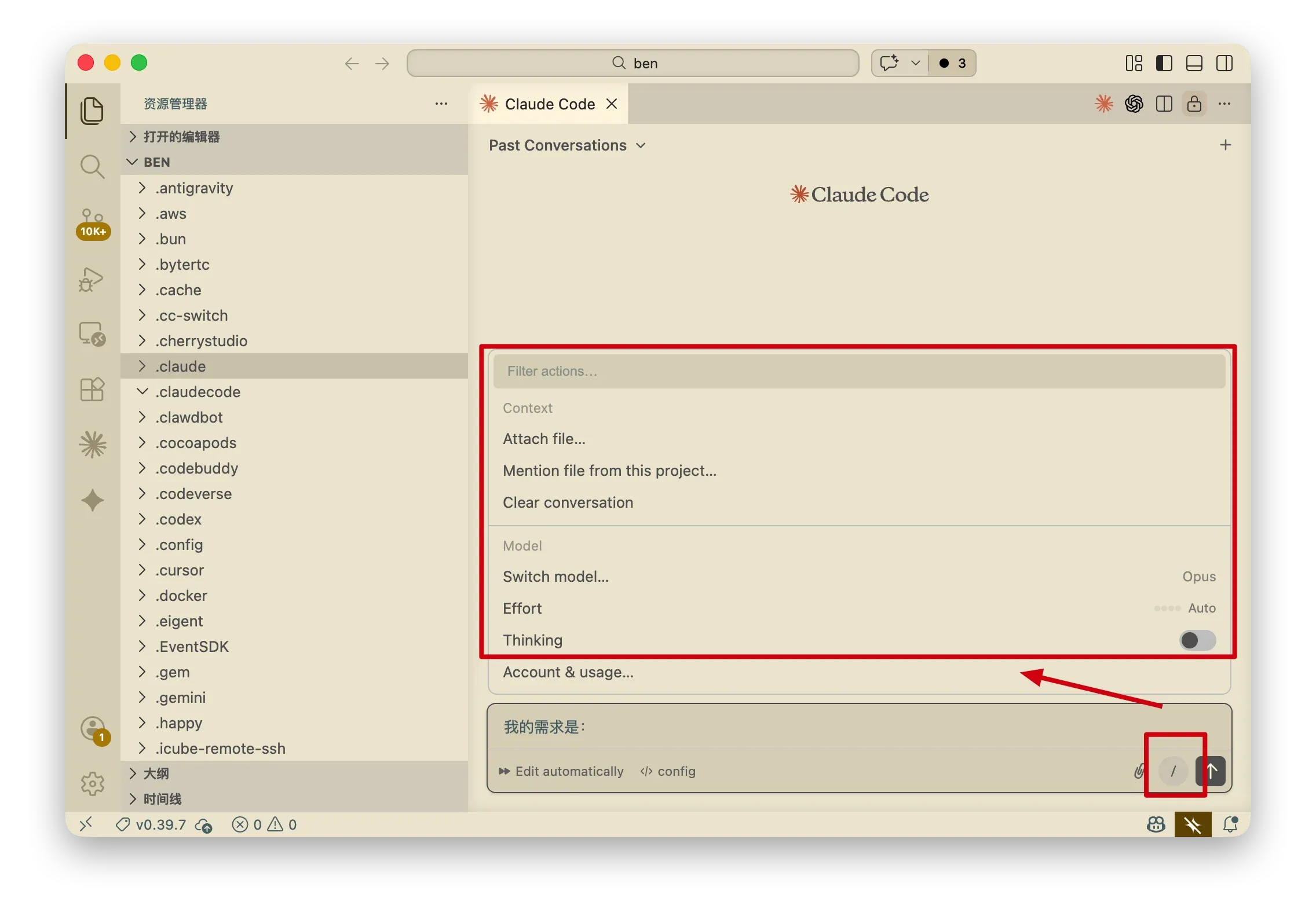Send the prompt with the arrow button
This screenshot has height=924, width=1316.
(x=1211, y=771)
